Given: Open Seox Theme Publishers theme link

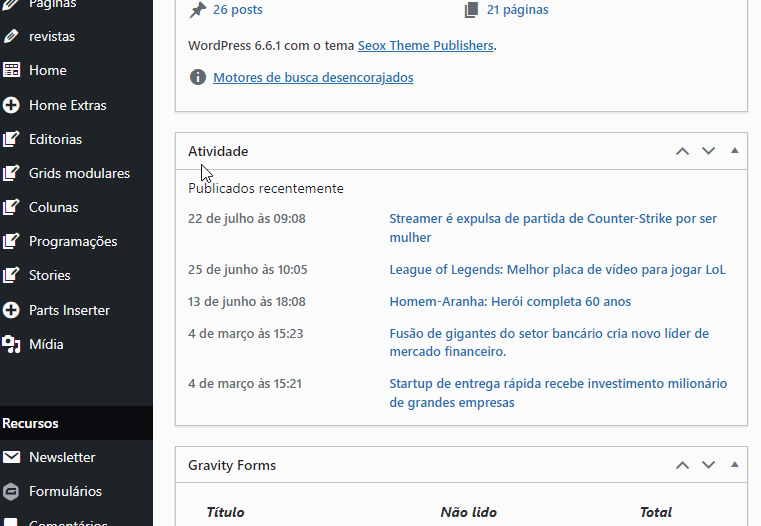Looking at the screenshot, I should [426, 46].
